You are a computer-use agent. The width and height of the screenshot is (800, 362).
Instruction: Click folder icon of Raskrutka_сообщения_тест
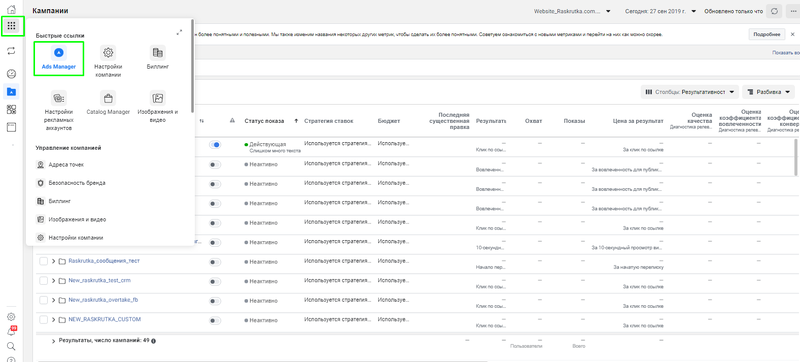coord(62,262)
